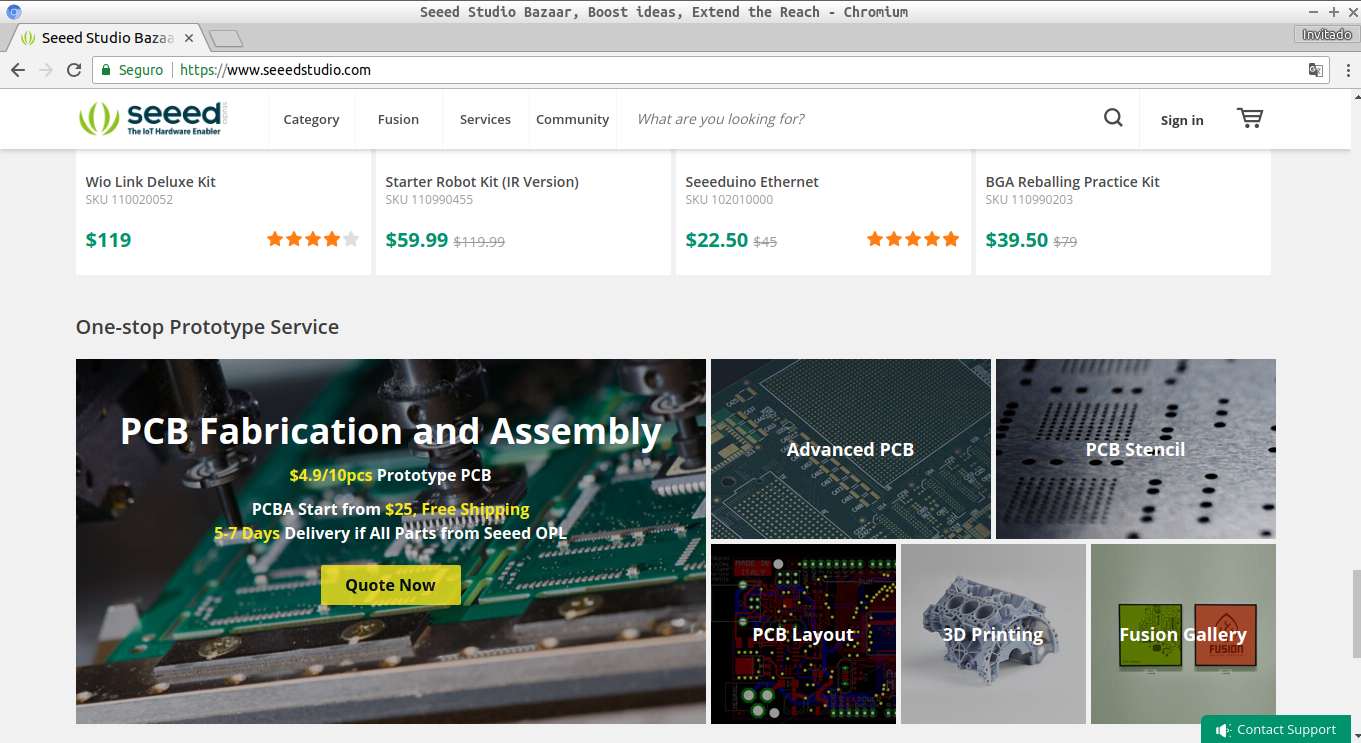Image resolution: width=1361 pixels, height=743 pixels.
Task: Click the SKU 102010000 text
Action: tap(729, 200)
